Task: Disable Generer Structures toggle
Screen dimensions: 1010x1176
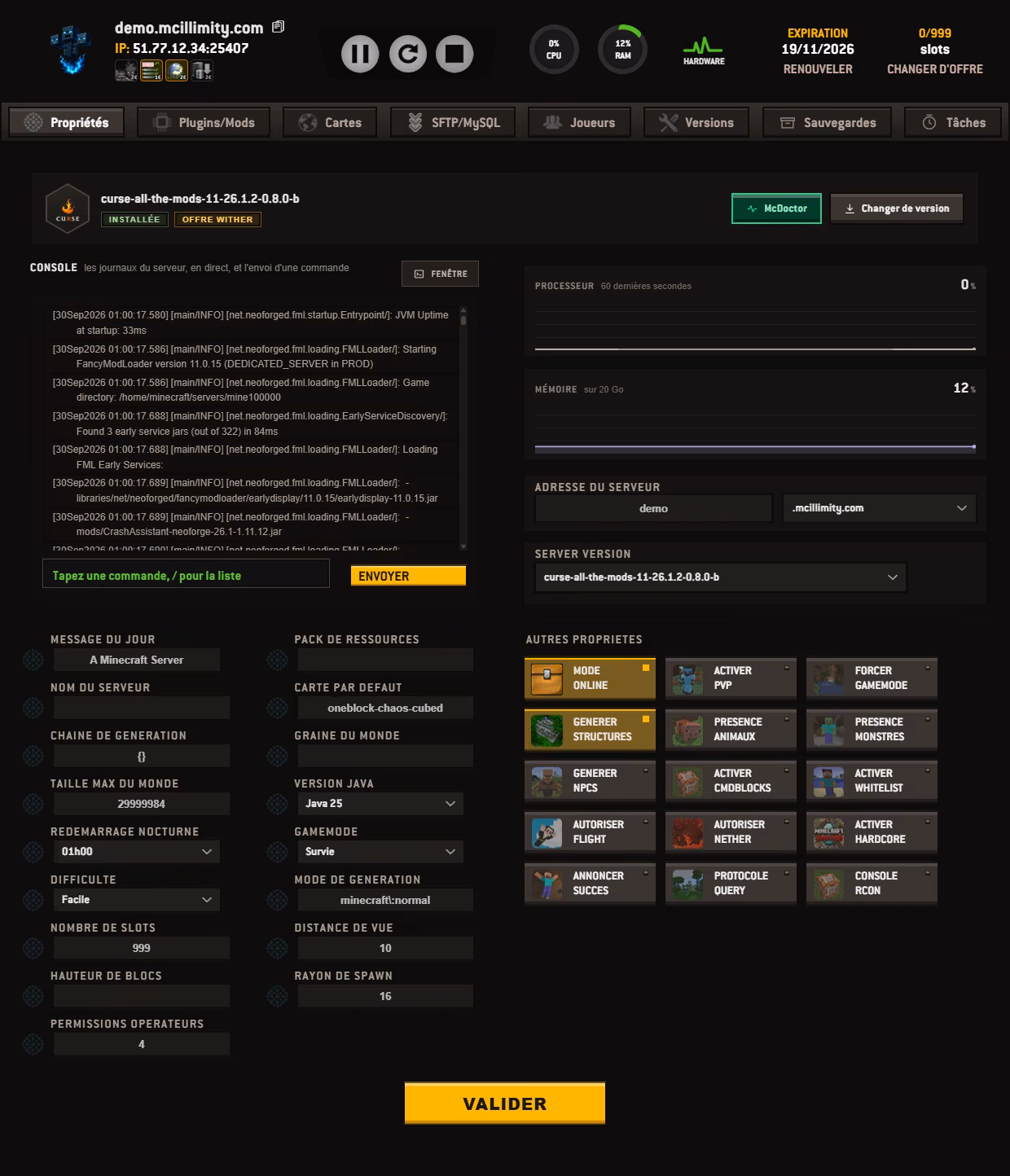Action: point(590,730)
